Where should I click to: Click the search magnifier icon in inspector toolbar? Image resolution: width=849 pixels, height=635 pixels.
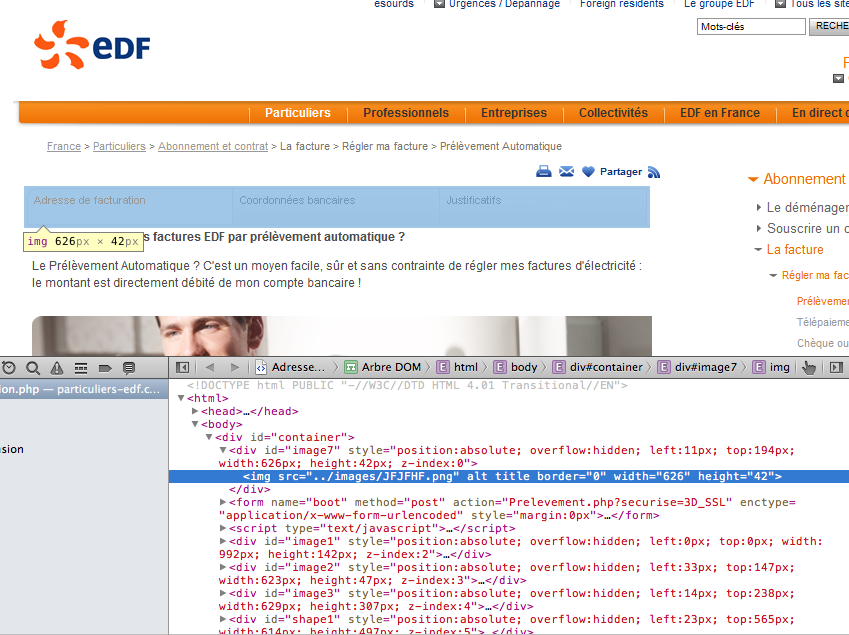coord(33,368)
